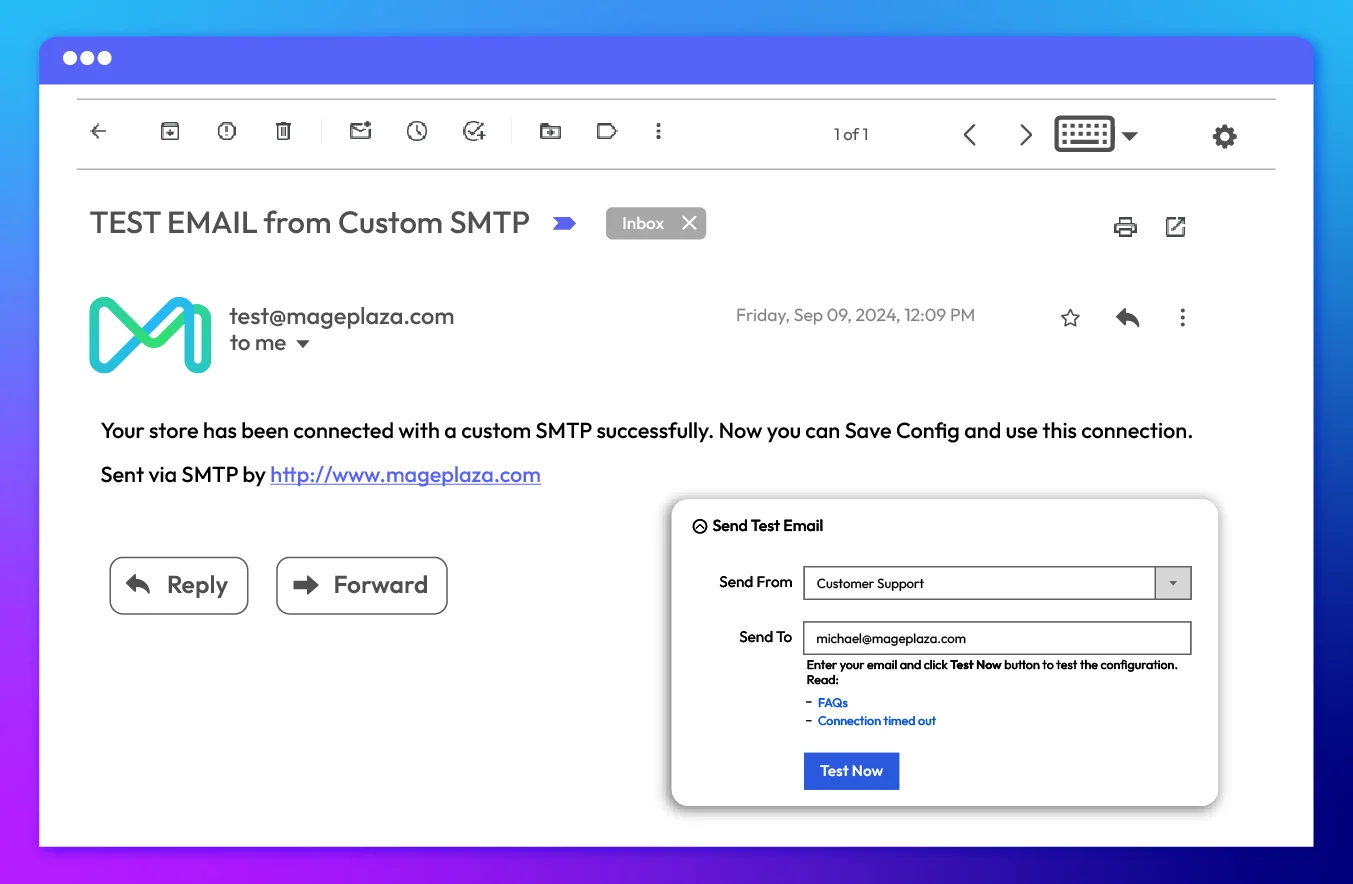Print the email
Image resolution: width=1353 pixels, height=884 pixels.
[x=1126, y=227]
